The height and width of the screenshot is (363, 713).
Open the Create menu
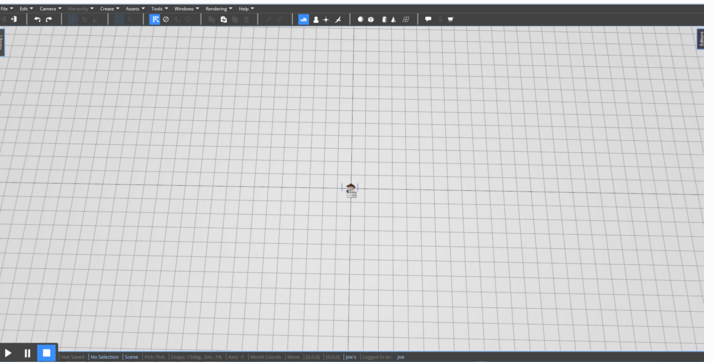point(110,9)
